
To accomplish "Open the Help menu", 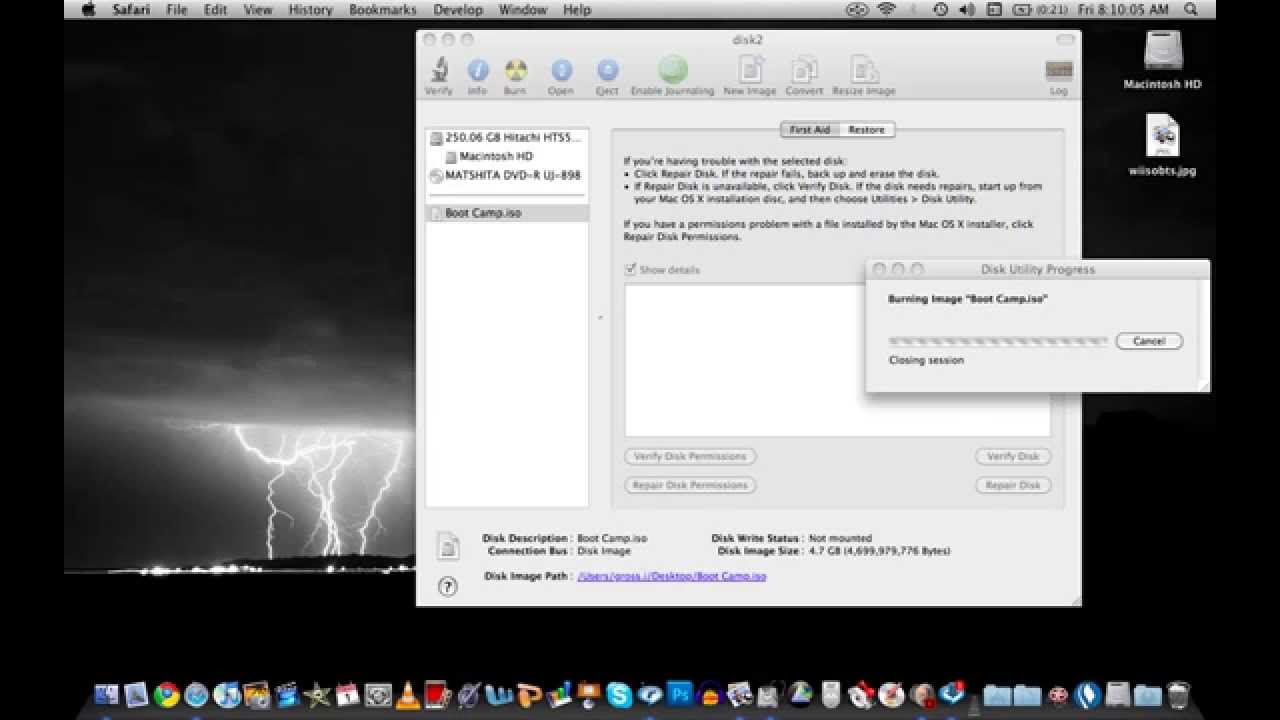I will pos(577,9).
